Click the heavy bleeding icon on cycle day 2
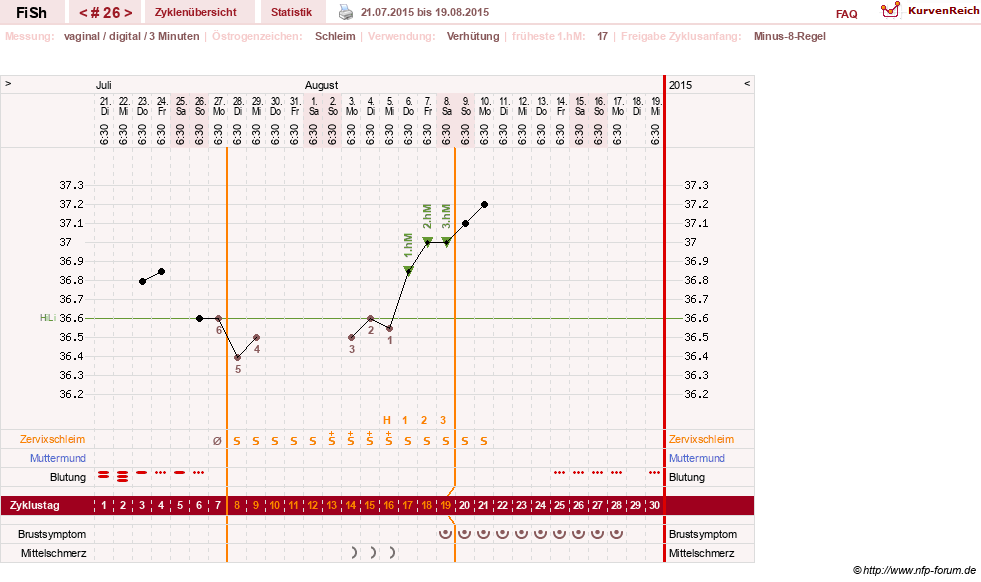Viewport: 981px width, 582px height. (x=123, y=476)
